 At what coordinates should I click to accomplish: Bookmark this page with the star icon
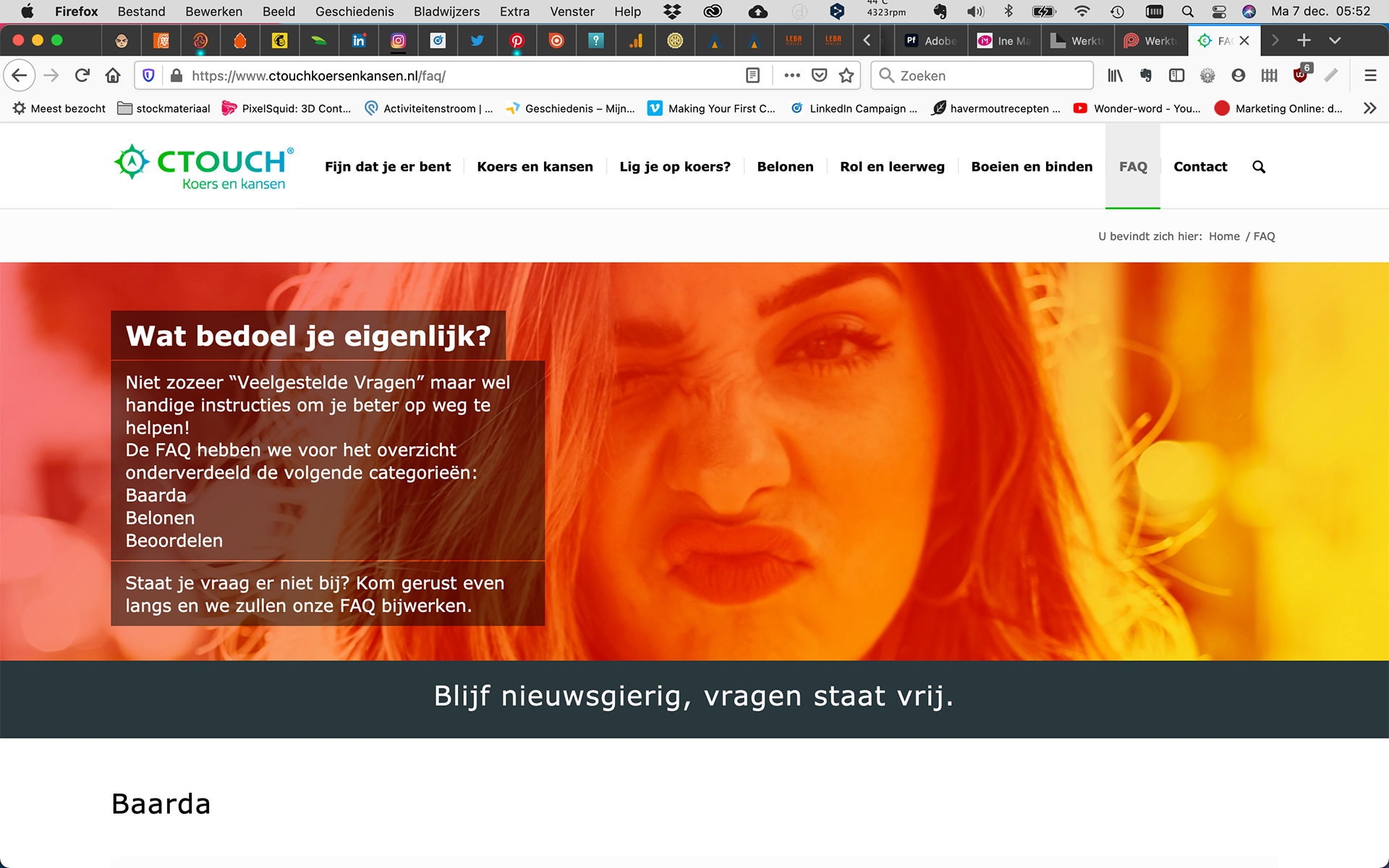[x=846, y=75]
